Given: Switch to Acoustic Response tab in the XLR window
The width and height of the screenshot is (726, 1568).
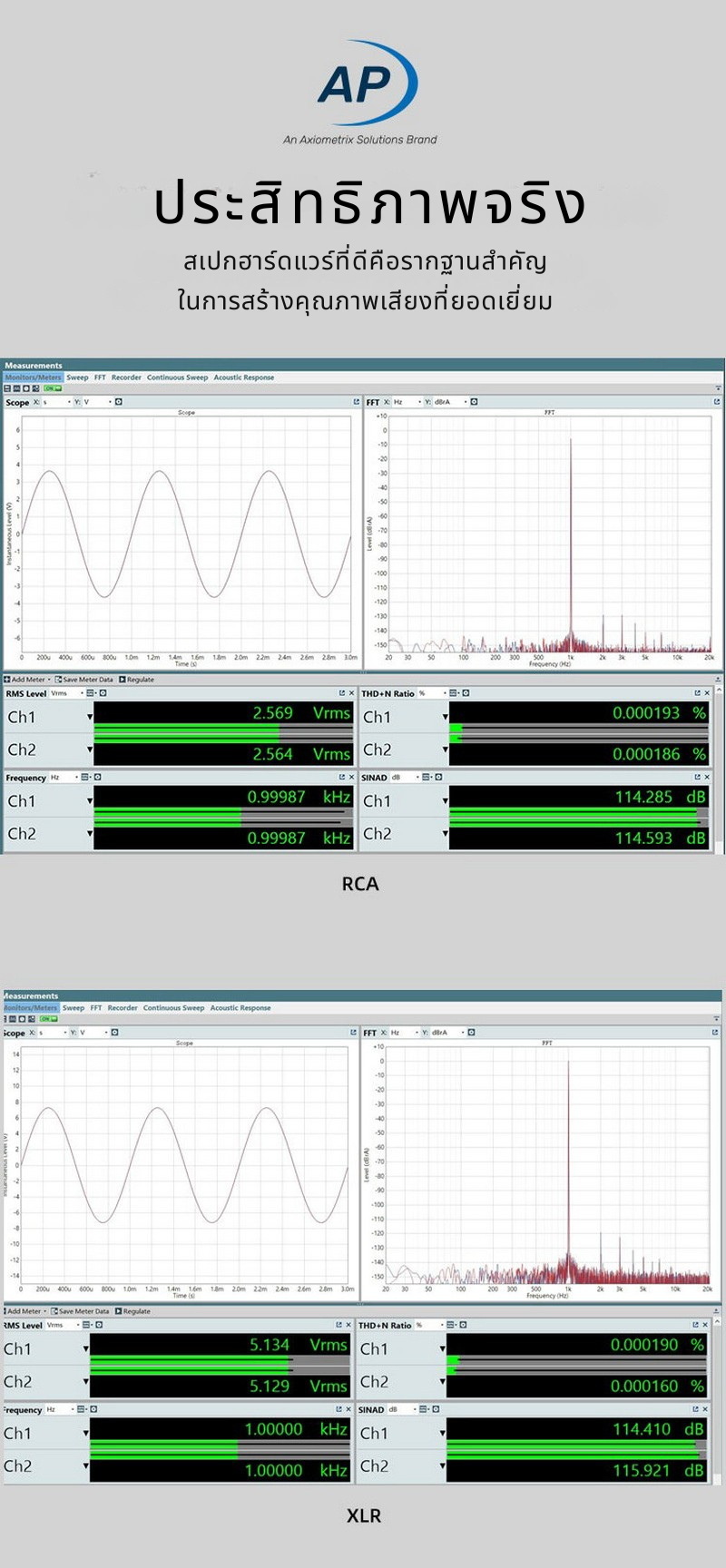Looking at the screenshot, I should point(240,1007).
